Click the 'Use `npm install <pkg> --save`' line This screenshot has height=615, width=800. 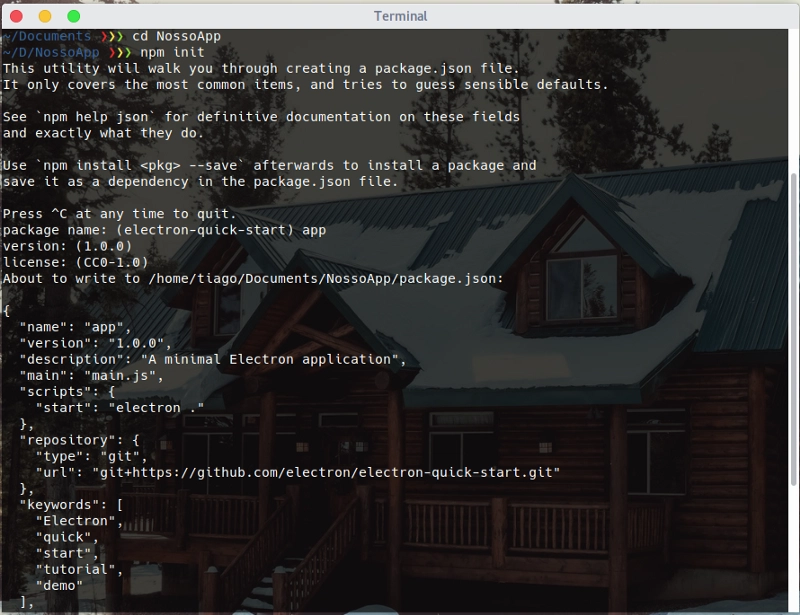269,165
